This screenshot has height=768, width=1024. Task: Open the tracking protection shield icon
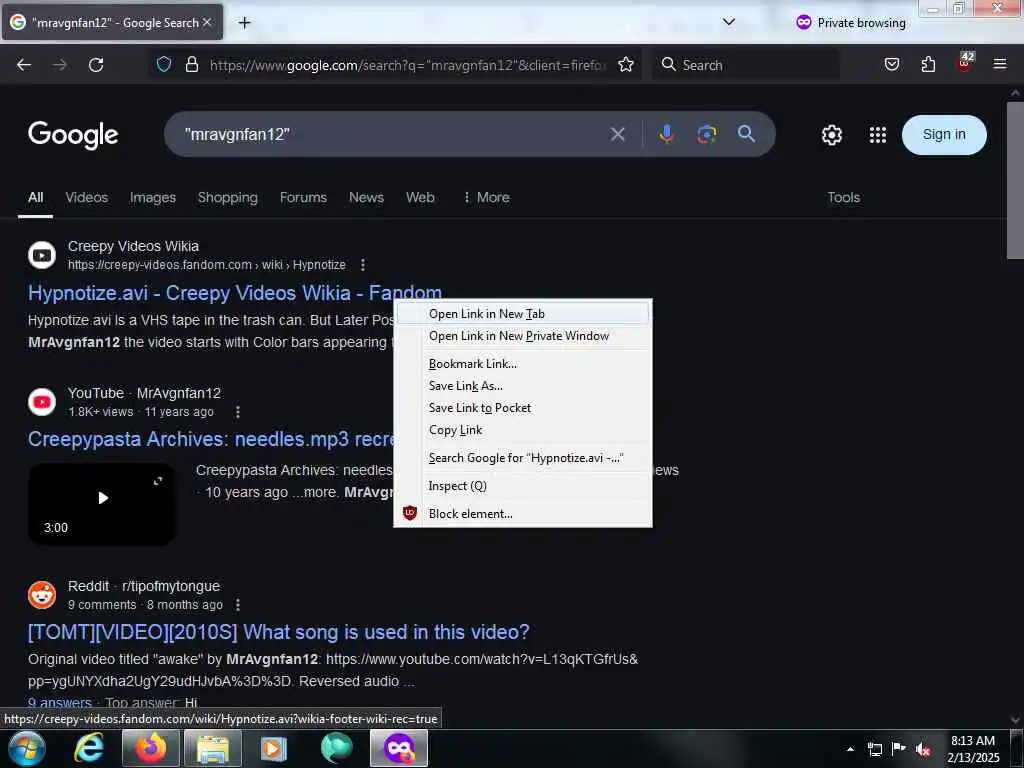[164, 64]
